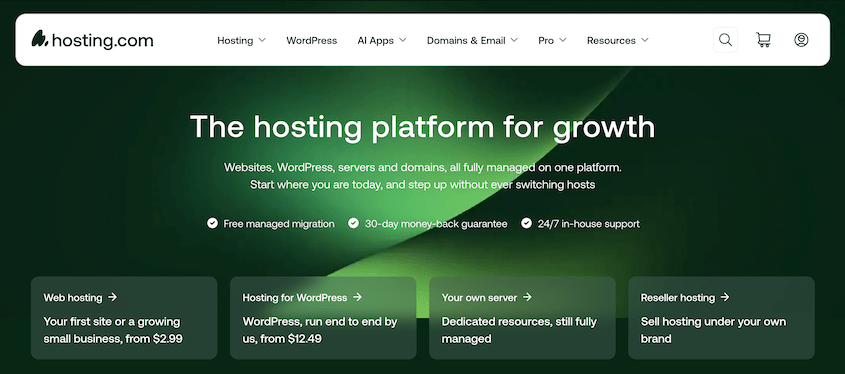The height and width of the screenshot is (374, 845).
Task: Click the 'Websites, WordPress, servers and domains' subtitle line
Action: pos(422,167)
